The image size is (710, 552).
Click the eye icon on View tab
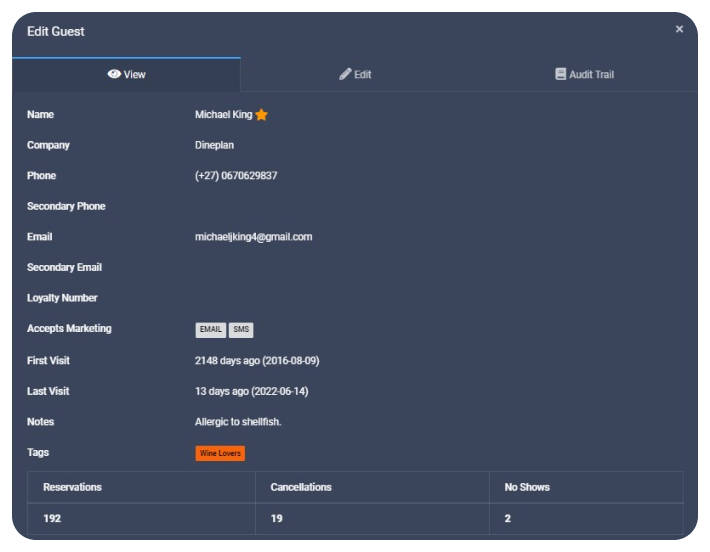pyautogui.click(x=114, y=75)
